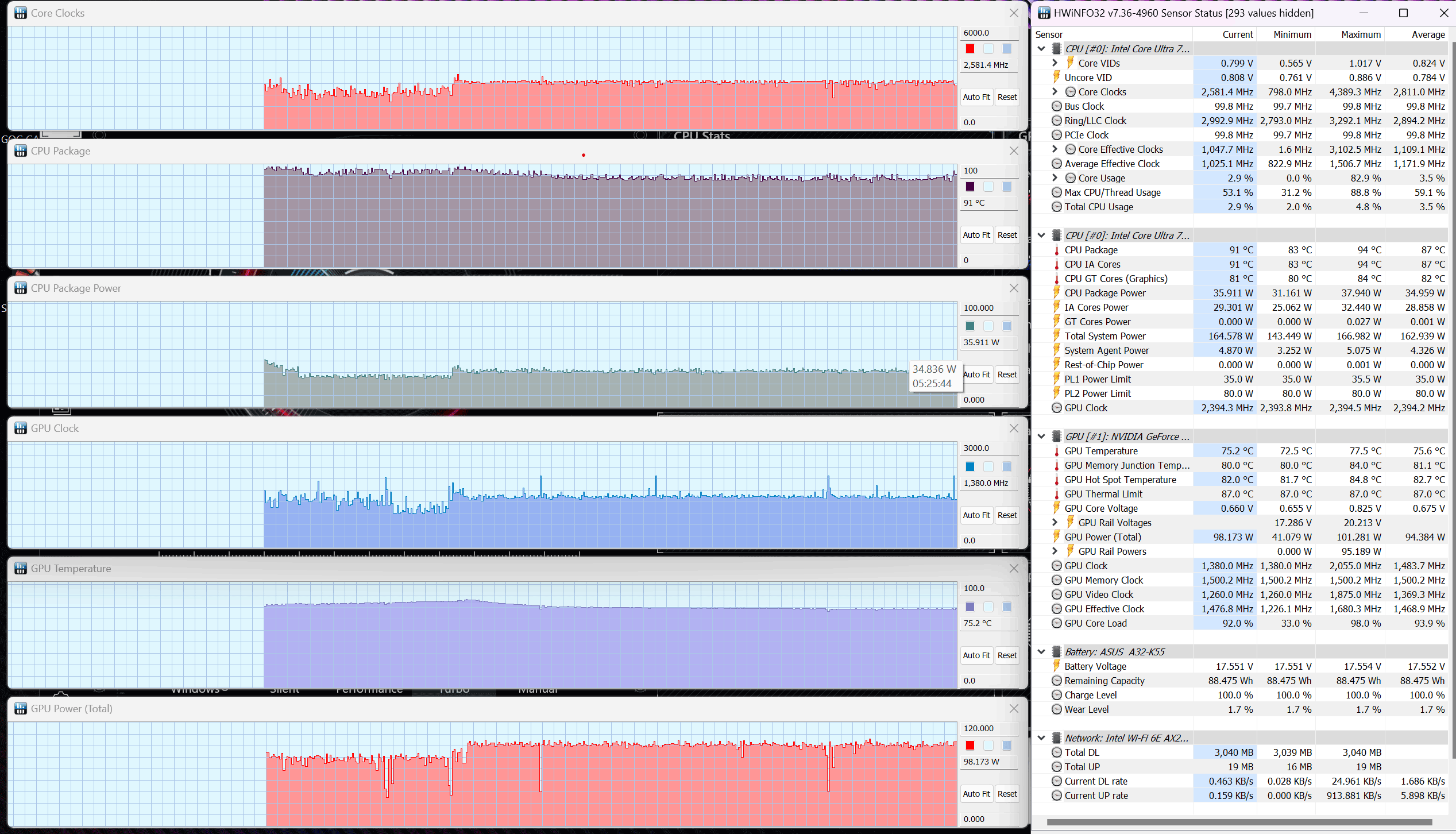
Task: Open the teal swatch in CPU Package Power graph
Action: pyautogui.click(x=970, y=326)
